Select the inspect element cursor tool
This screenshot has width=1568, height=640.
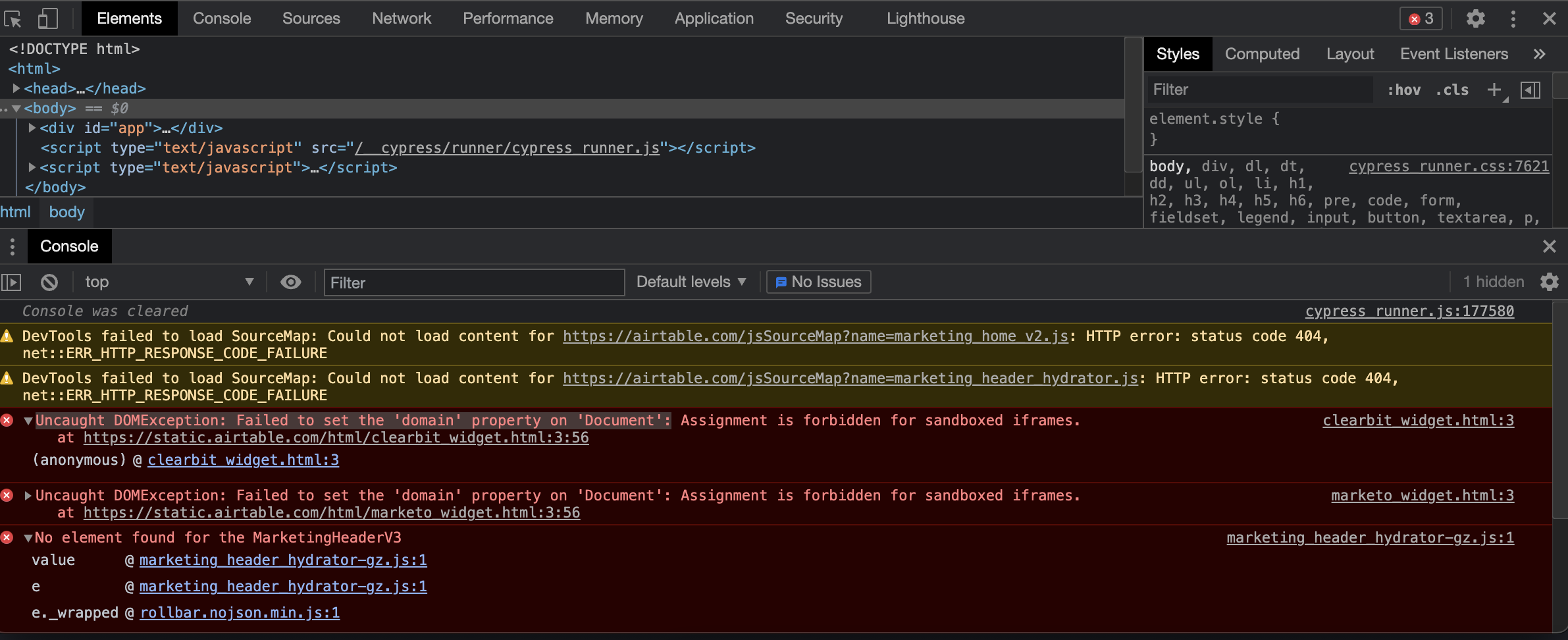pos(13,18)
